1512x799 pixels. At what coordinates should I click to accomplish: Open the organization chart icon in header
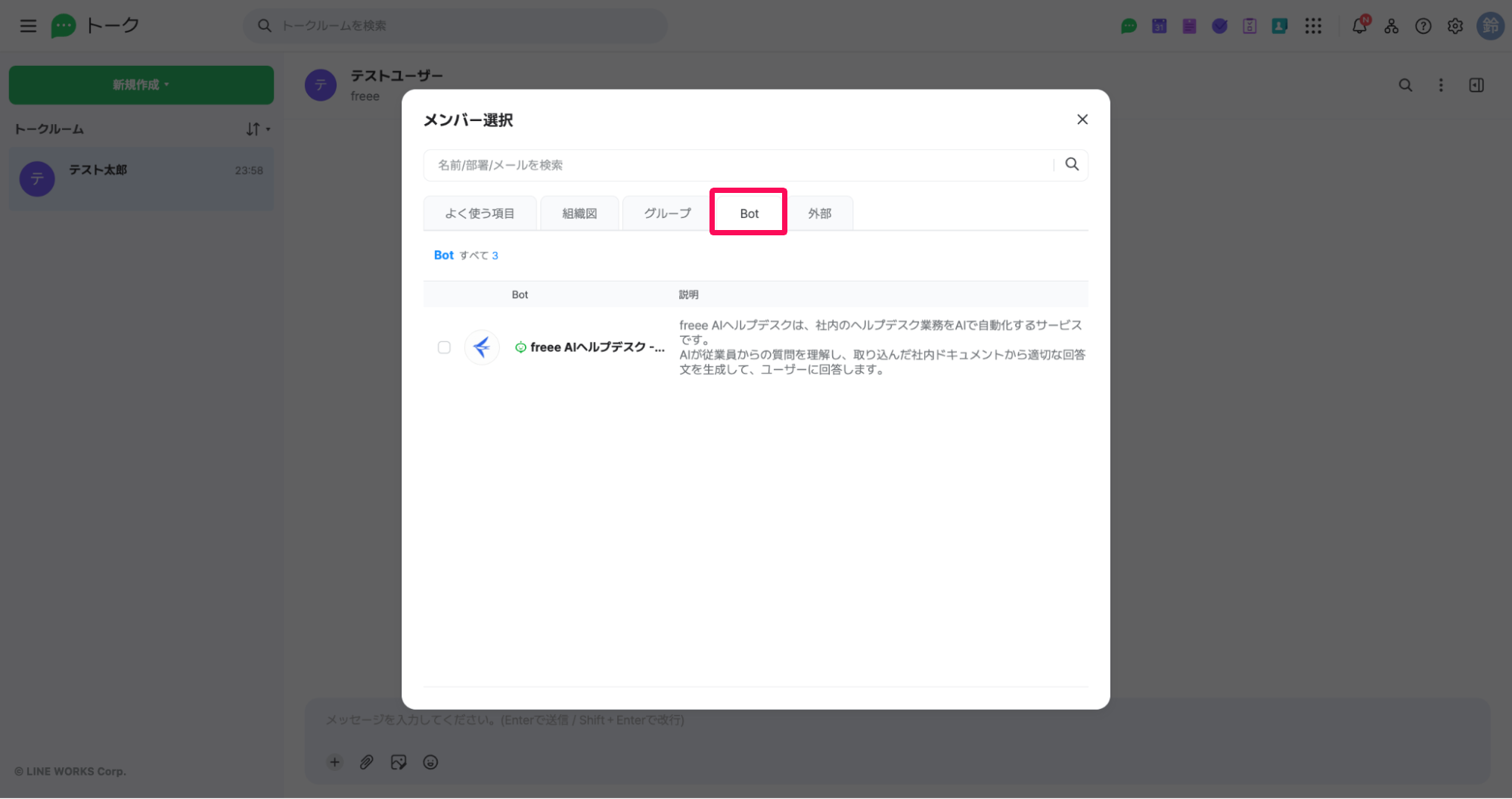(1392, 26)
